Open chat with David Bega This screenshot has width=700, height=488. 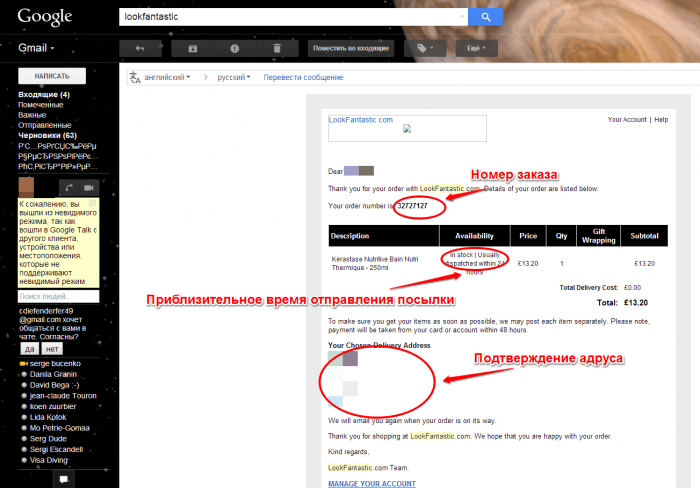click(x=54, y=385)
